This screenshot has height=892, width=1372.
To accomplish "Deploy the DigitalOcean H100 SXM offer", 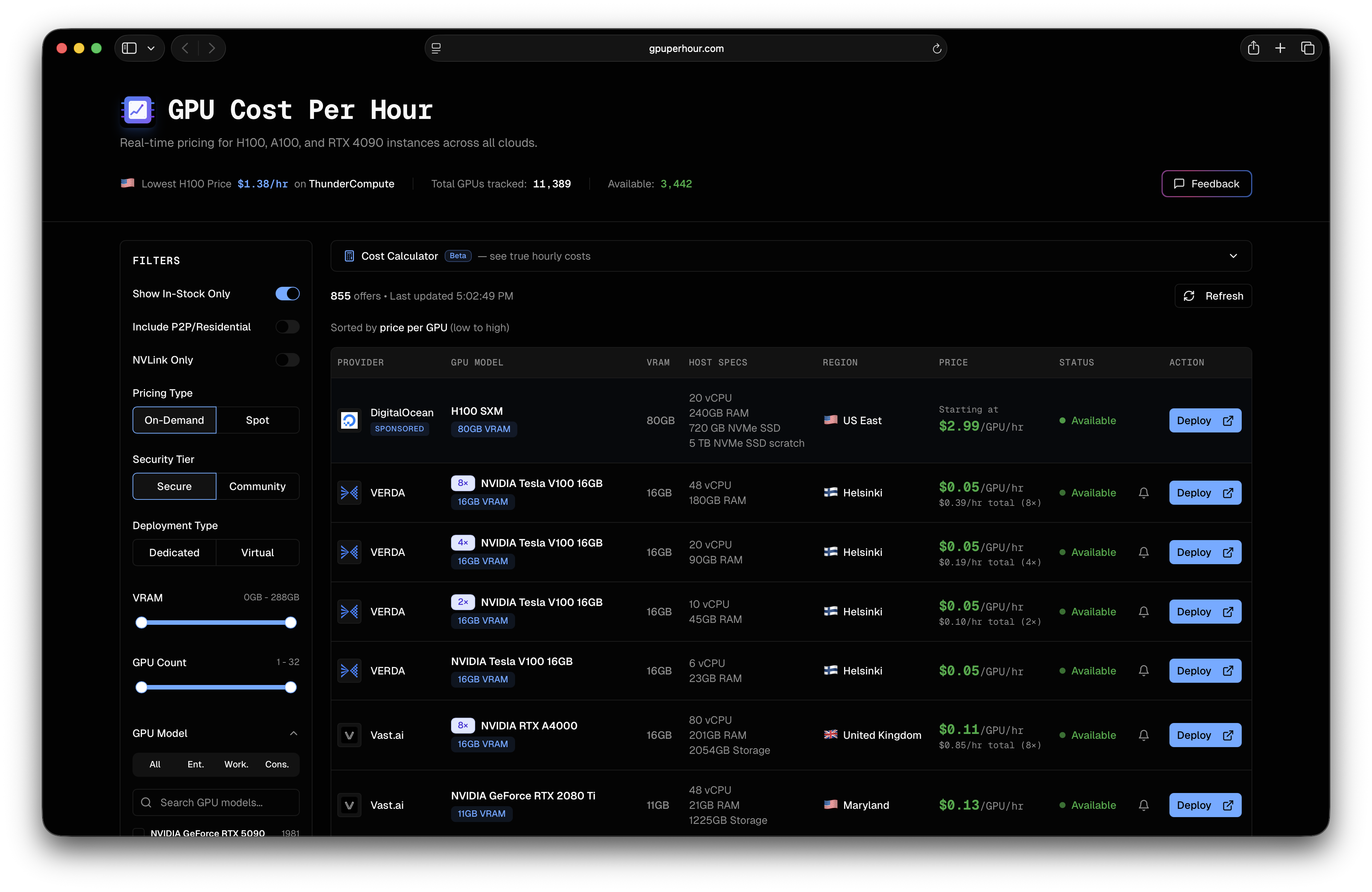I will coord(1205,421).
